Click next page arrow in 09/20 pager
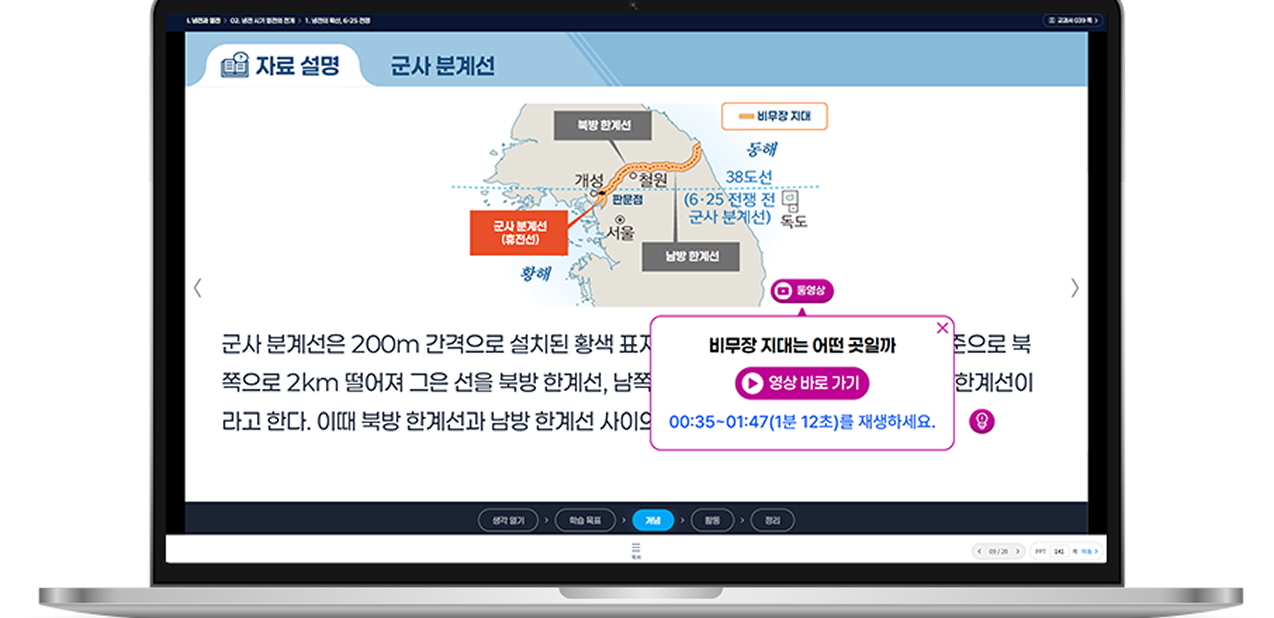The width and height of the screenshot is (1274, 618). click(x=1018, y=551)
